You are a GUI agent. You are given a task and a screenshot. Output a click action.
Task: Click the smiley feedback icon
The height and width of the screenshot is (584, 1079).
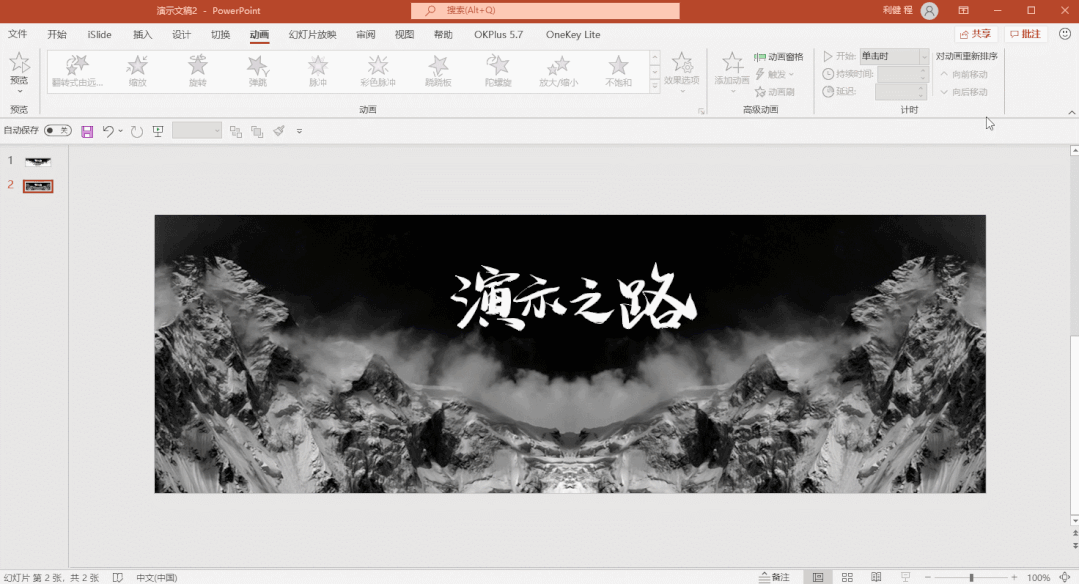[x=1065, y=34]
